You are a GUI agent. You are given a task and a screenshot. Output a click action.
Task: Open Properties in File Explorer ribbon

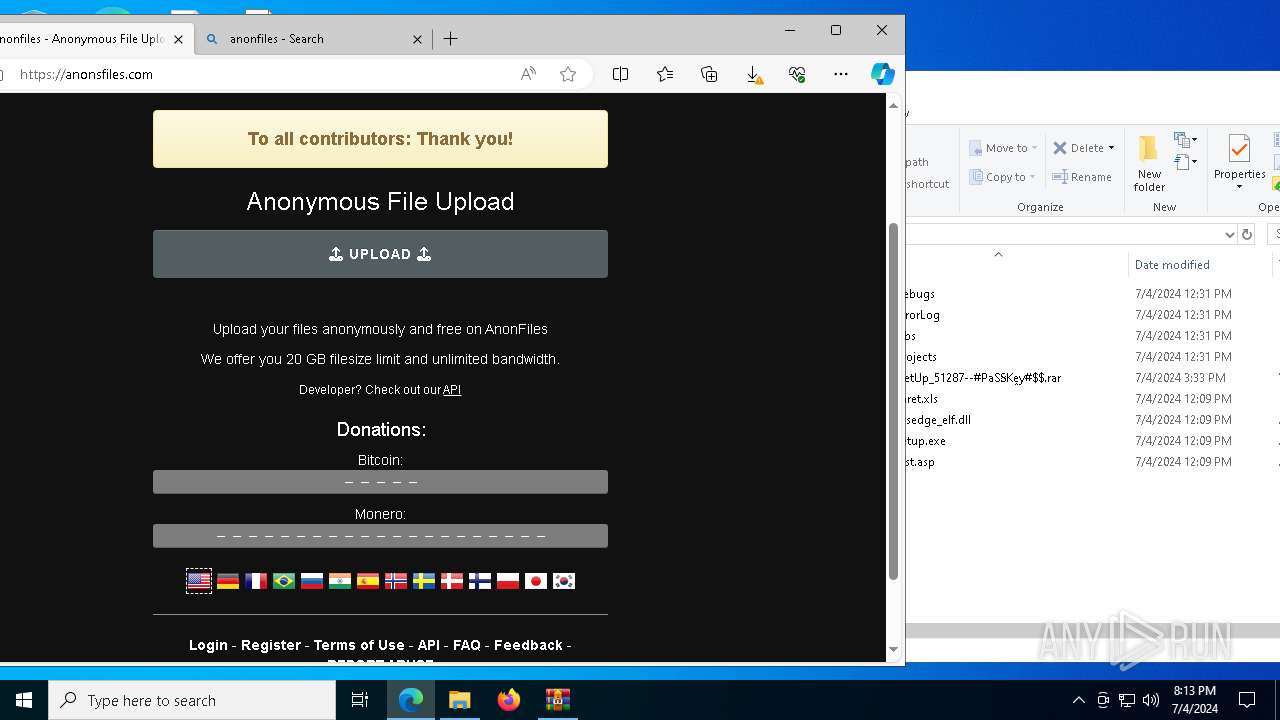(x=1239, y=162)
